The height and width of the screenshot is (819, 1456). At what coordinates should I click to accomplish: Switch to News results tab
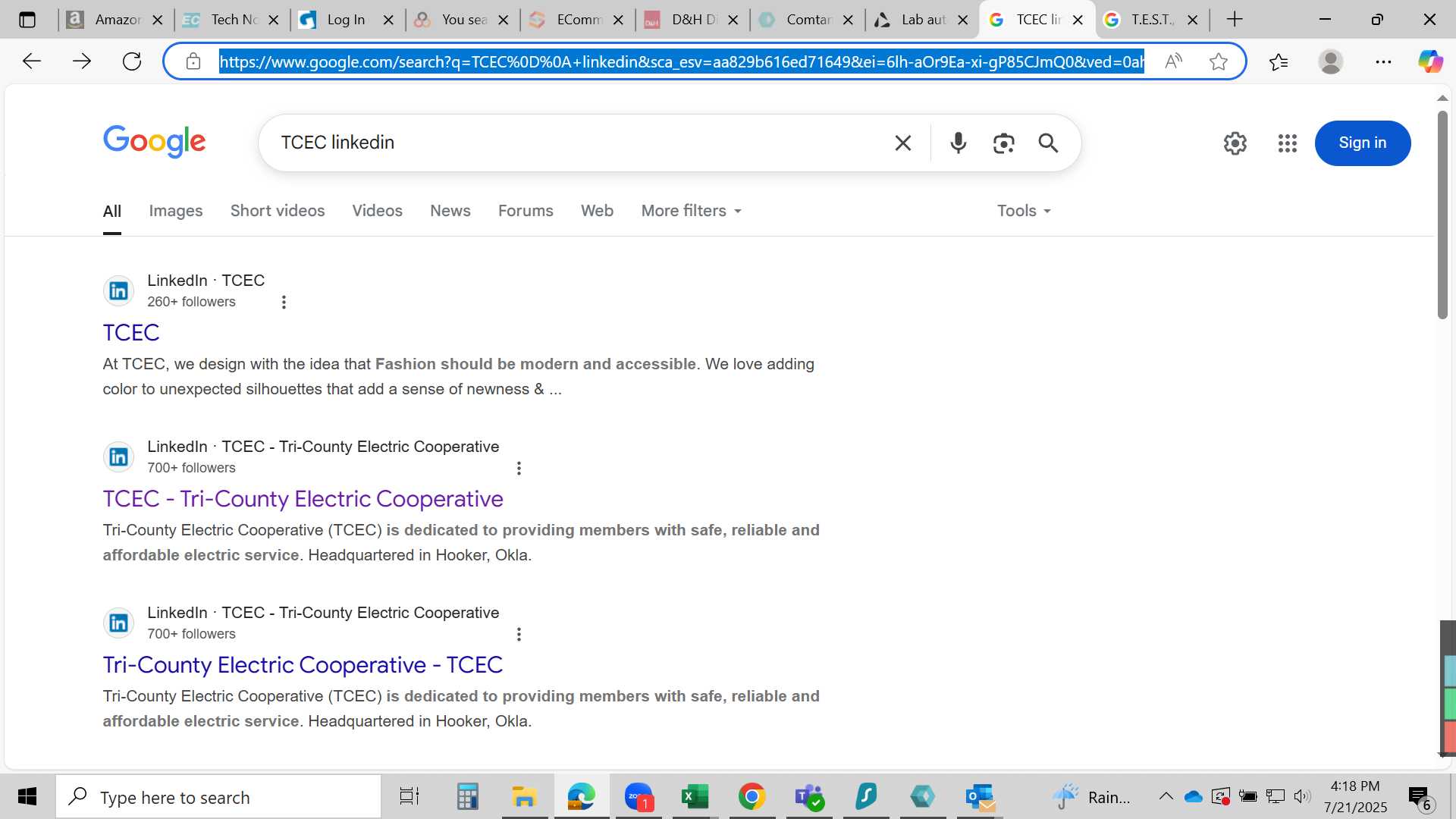click(450, 211)
